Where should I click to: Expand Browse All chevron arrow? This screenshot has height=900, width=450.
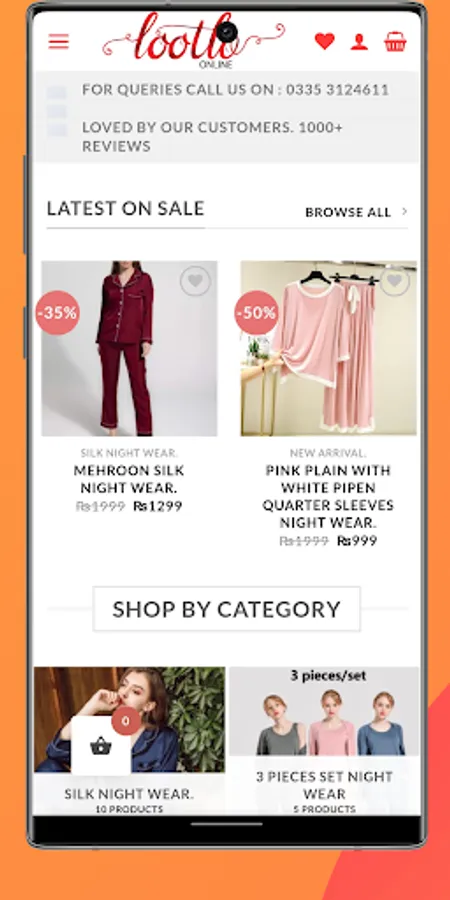405,212
